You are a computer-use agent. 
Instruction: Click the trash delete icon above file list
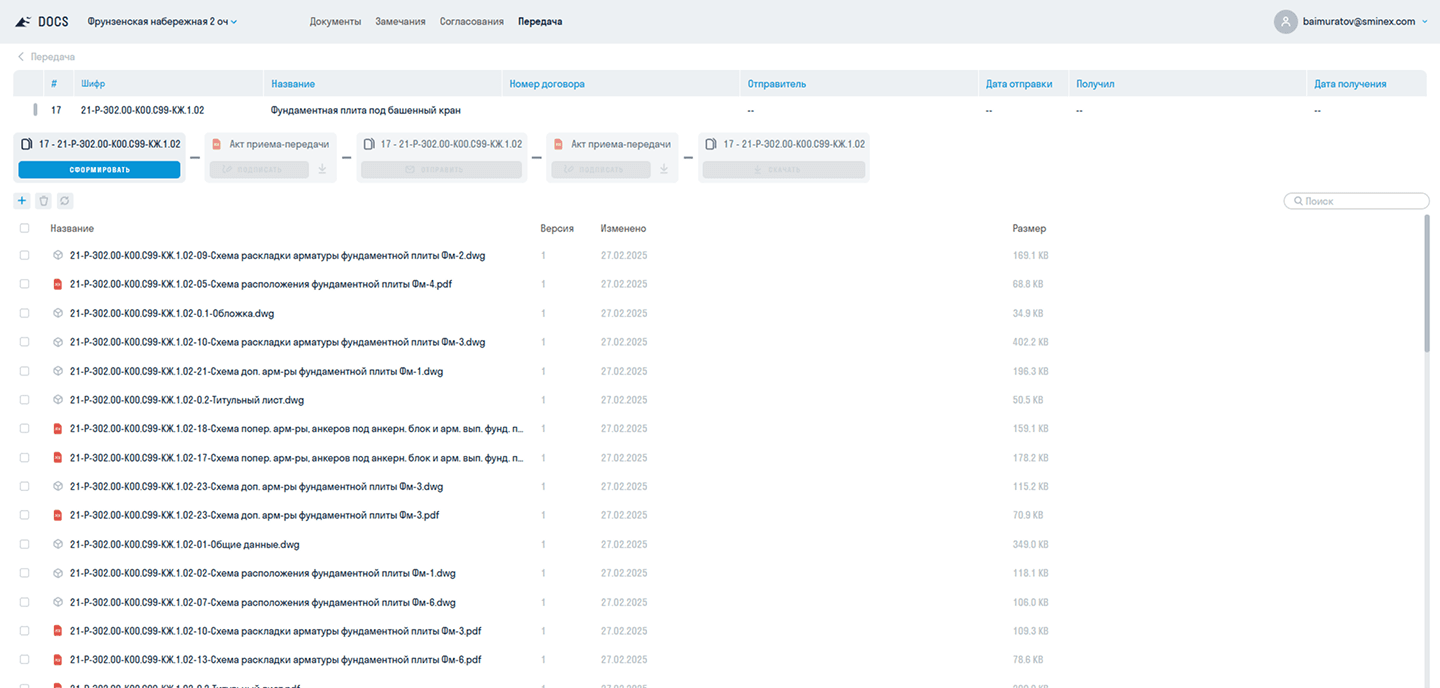[x=44, y=201]
